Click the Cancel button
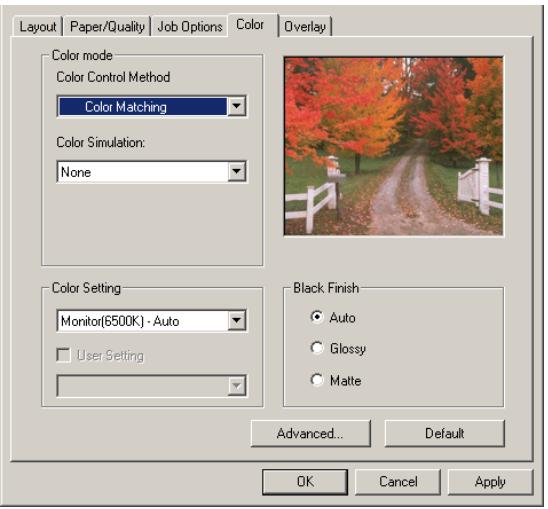Screen dimensions: 548x509 [398, 482]
